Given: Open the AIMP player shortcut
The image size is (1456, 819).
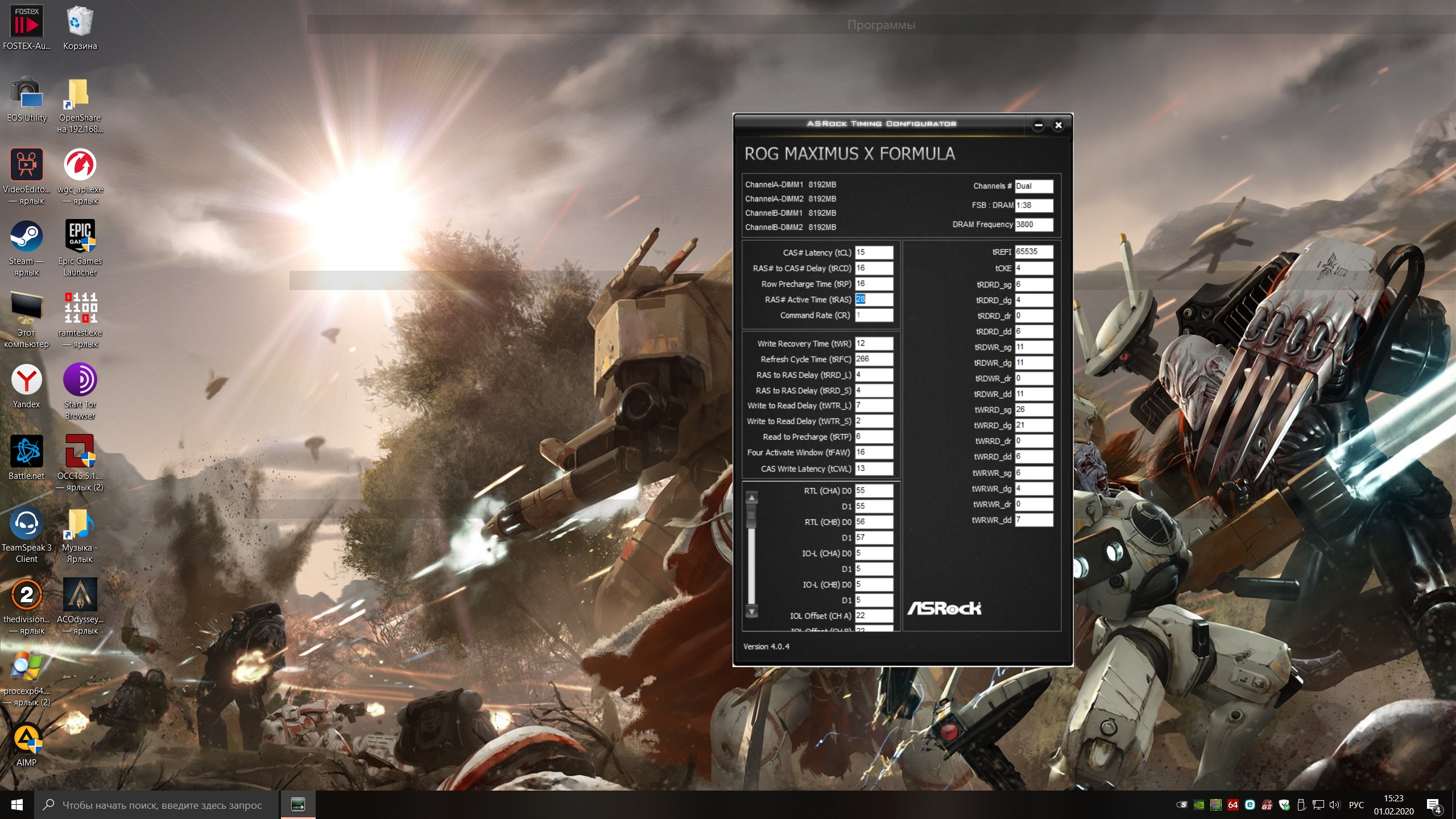Looking at the screenshot, I should (x=26, y=738).
